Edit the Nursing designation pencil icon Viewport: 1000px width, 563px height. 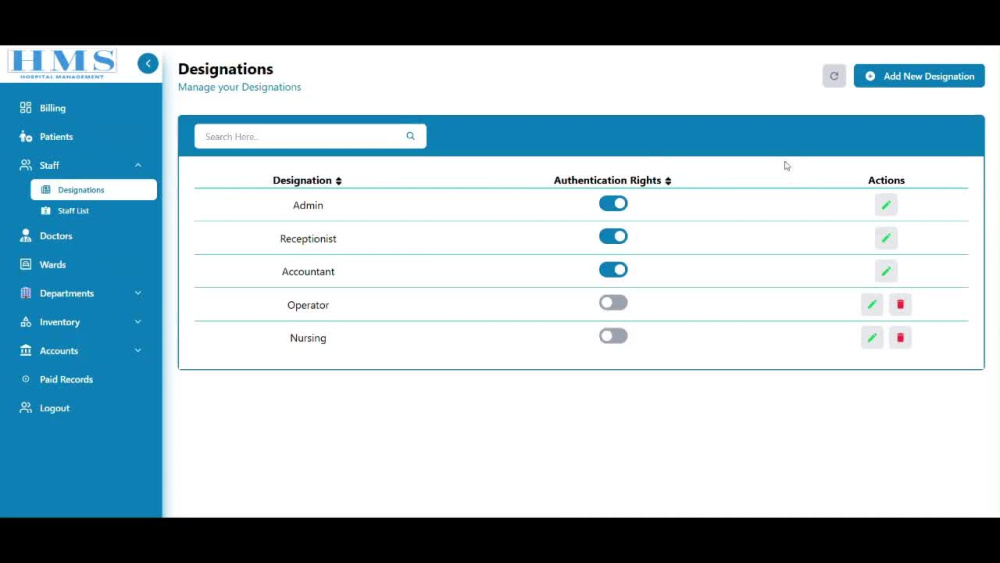click(872, 338)
